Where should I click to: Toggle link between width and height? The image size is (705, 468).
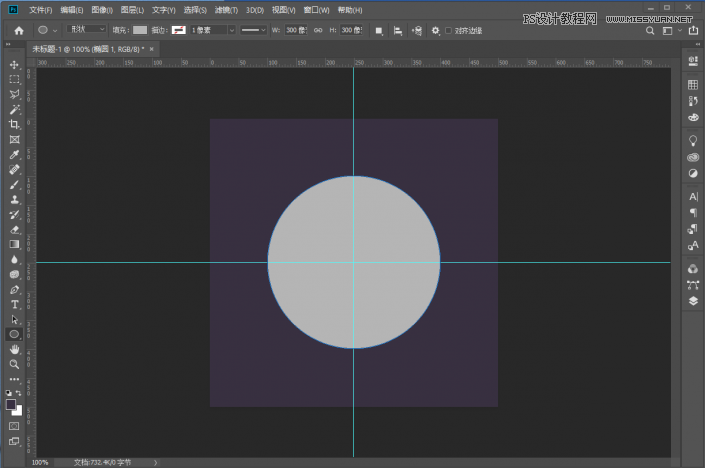click(x=318, y=30)
